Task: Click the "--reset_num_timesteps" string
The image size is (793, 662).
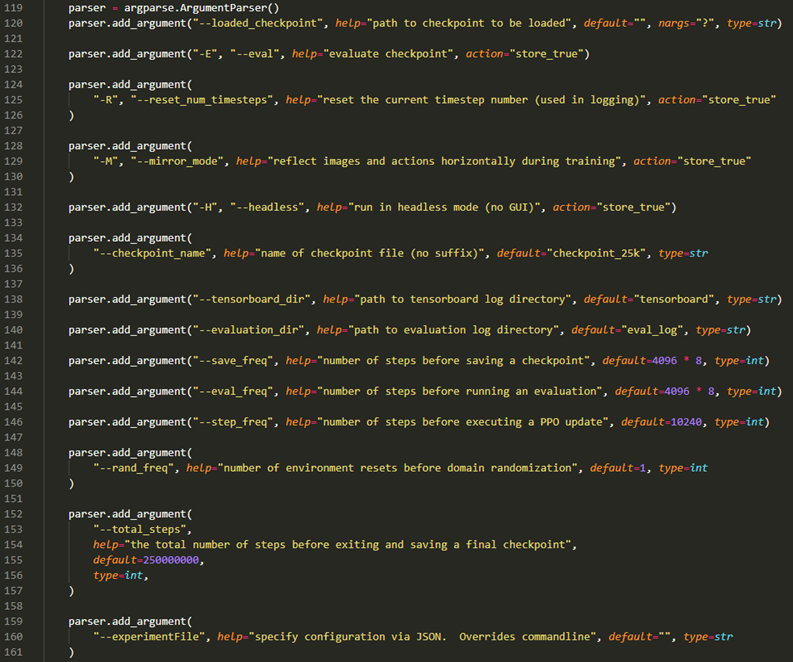Action: [x=204, y=100]
